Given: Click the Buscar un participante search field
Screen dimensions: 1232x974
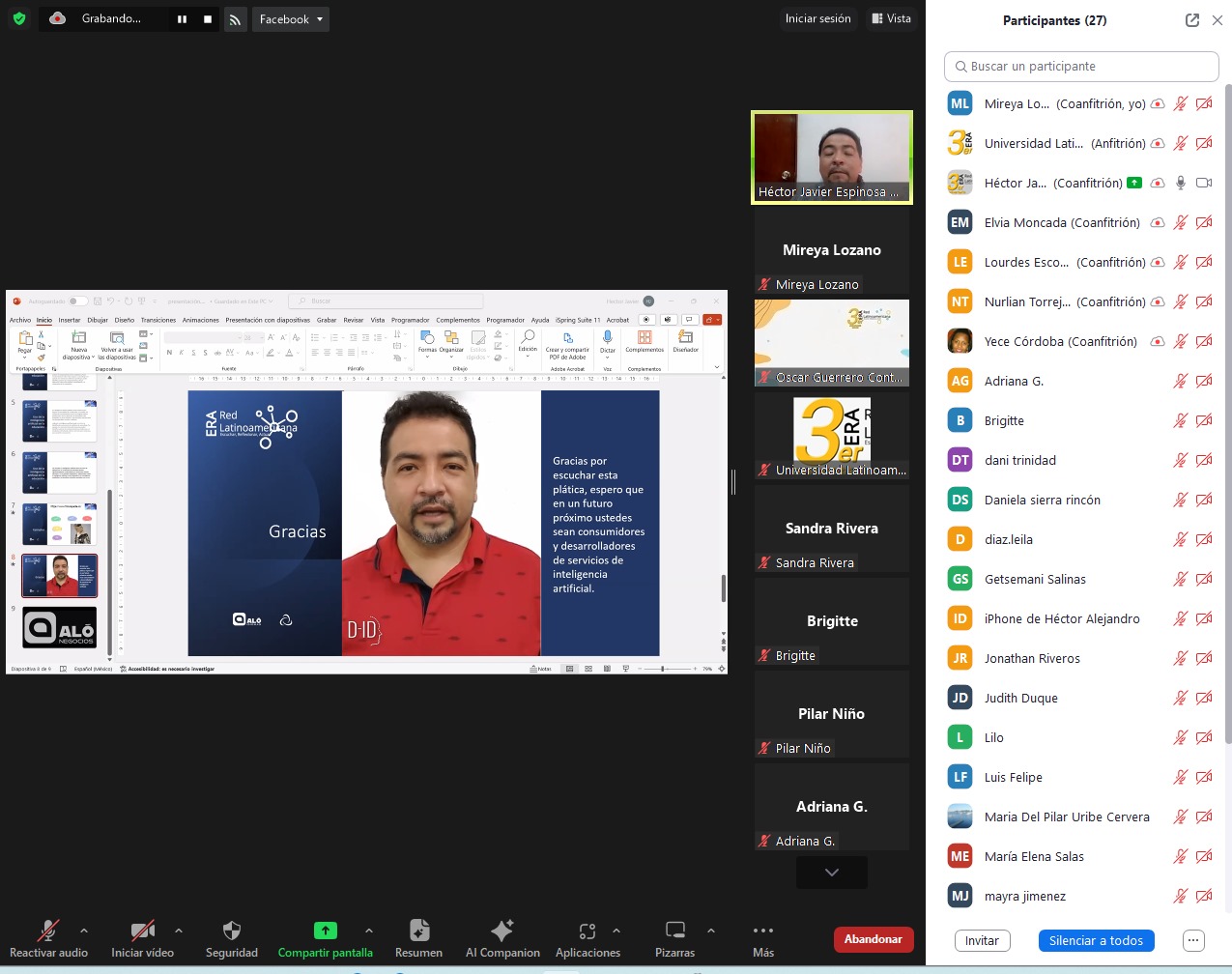Looking at the screenshot, I should (1081, 67).
